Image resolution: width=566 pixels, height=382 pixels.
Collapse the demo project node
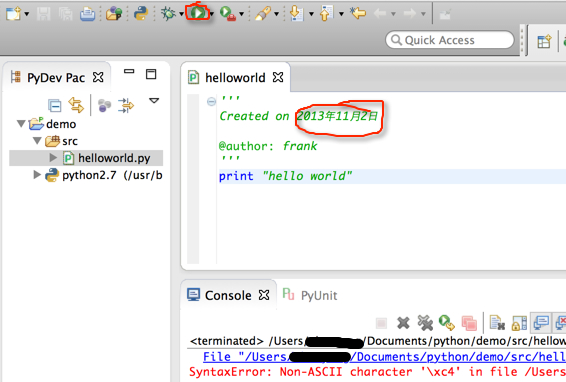21,124
